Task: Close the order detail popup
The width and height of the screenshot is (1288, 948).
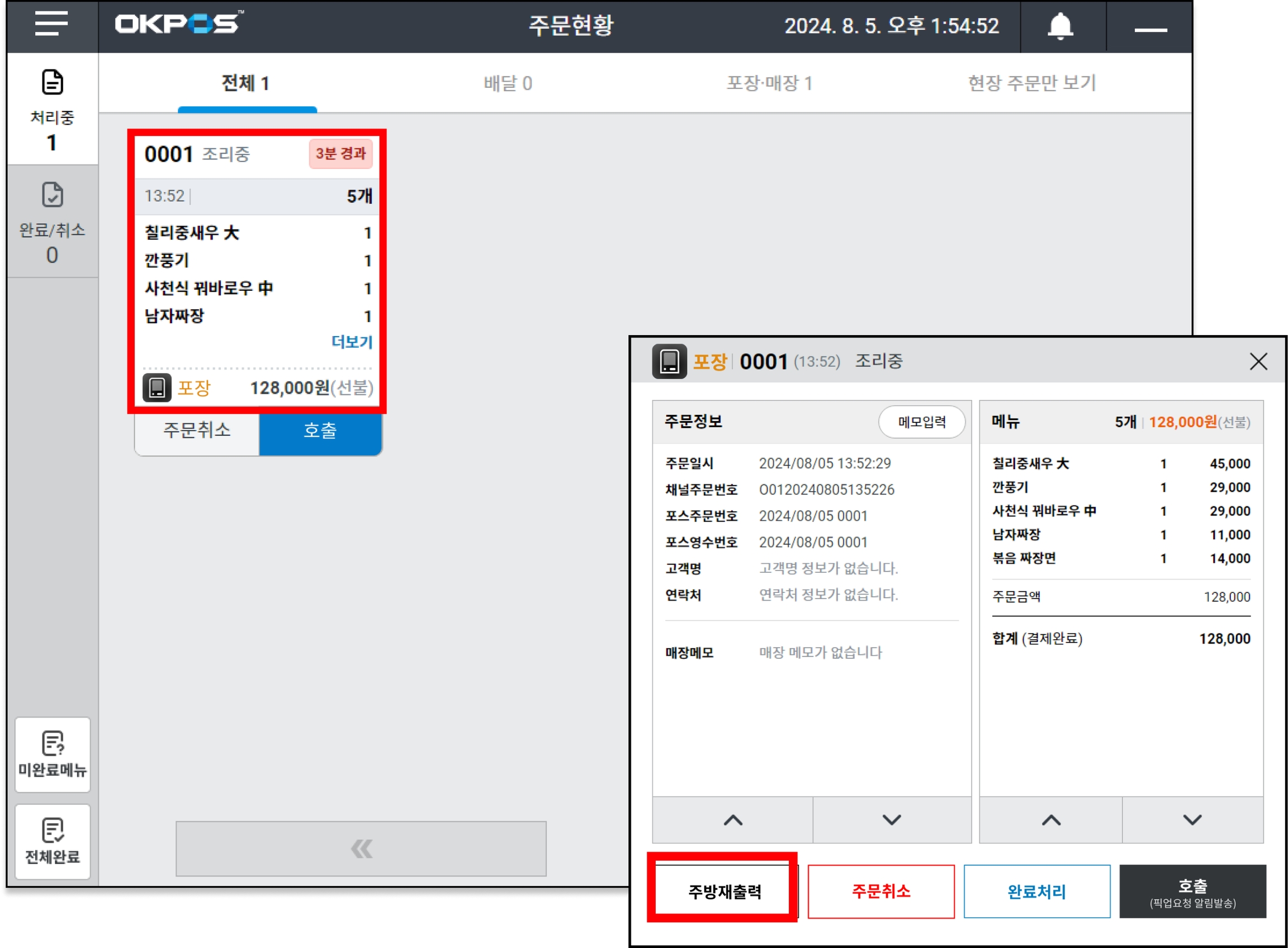Action: pos(1258,361)
